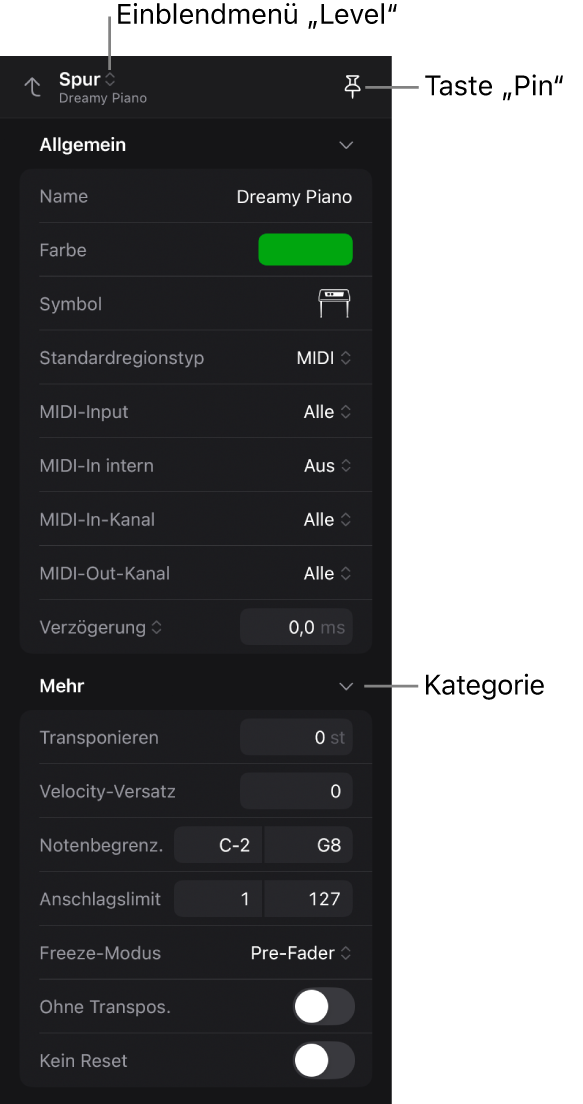Select the Freeze-Modus Pre-Fader menu
Screen dimensions: 583x1104
[x=301, y=953]
